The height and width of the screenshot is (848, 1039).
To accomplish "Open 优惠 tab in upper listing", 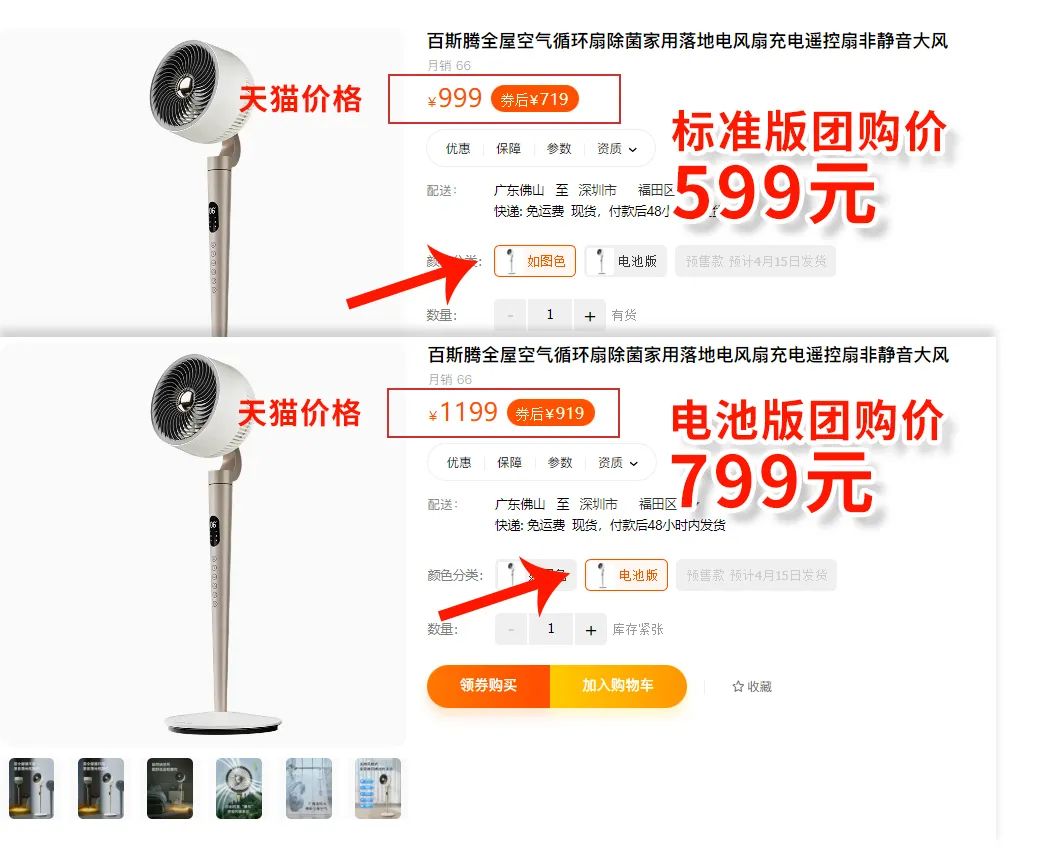I will [x=458, y=149].
